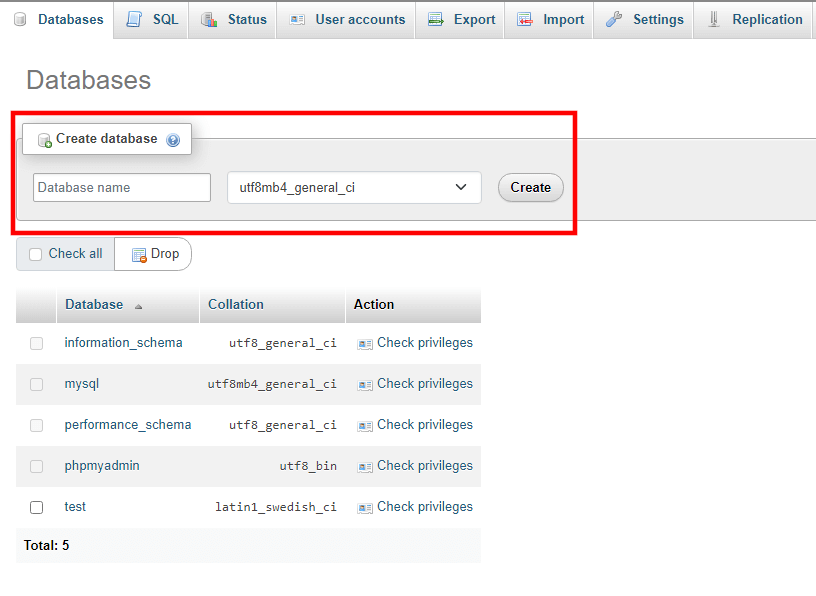
Task: Tick the mysql row checkbox
Action: pyautogui.click(x=36, y=385)
